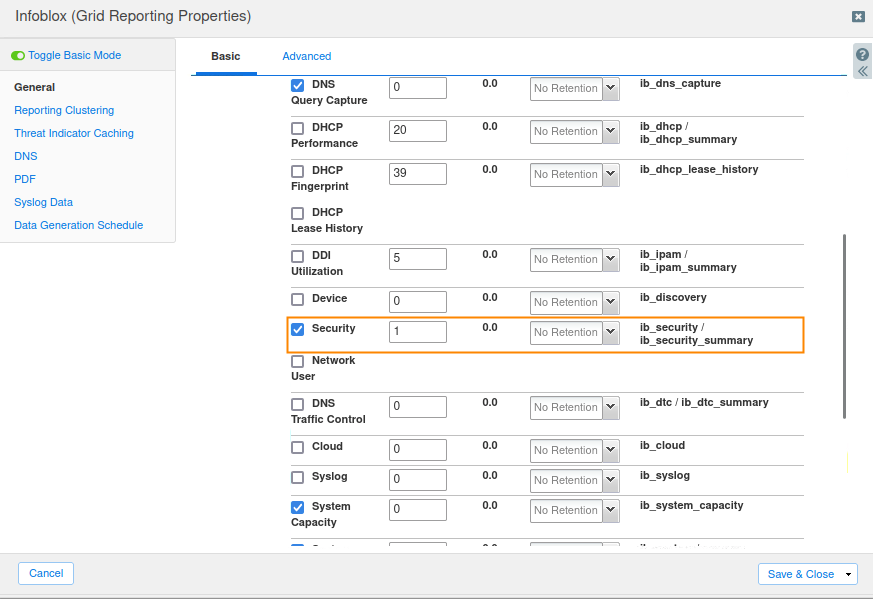Open Threat Indicator Caching section

pyautogui.click(x=74, y=133)
